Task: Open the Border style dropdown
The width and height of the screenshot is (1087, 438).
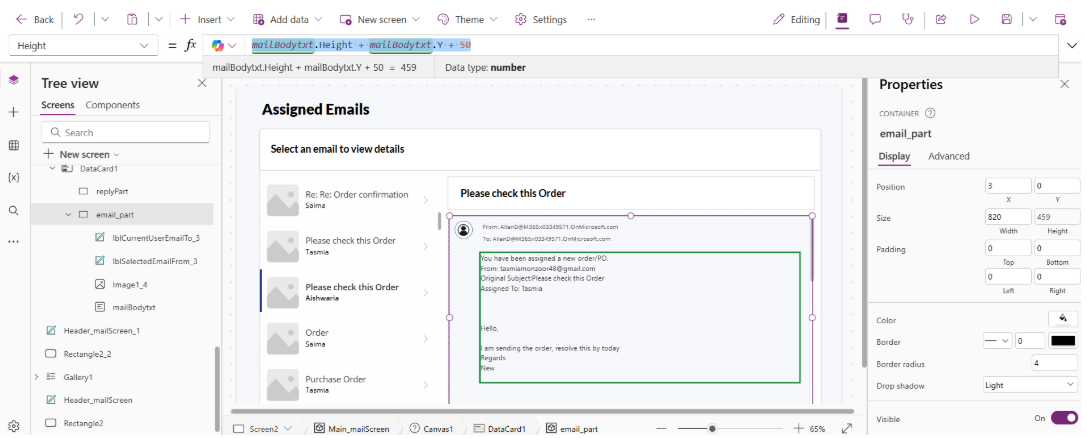Action: [x=998, y=341]
